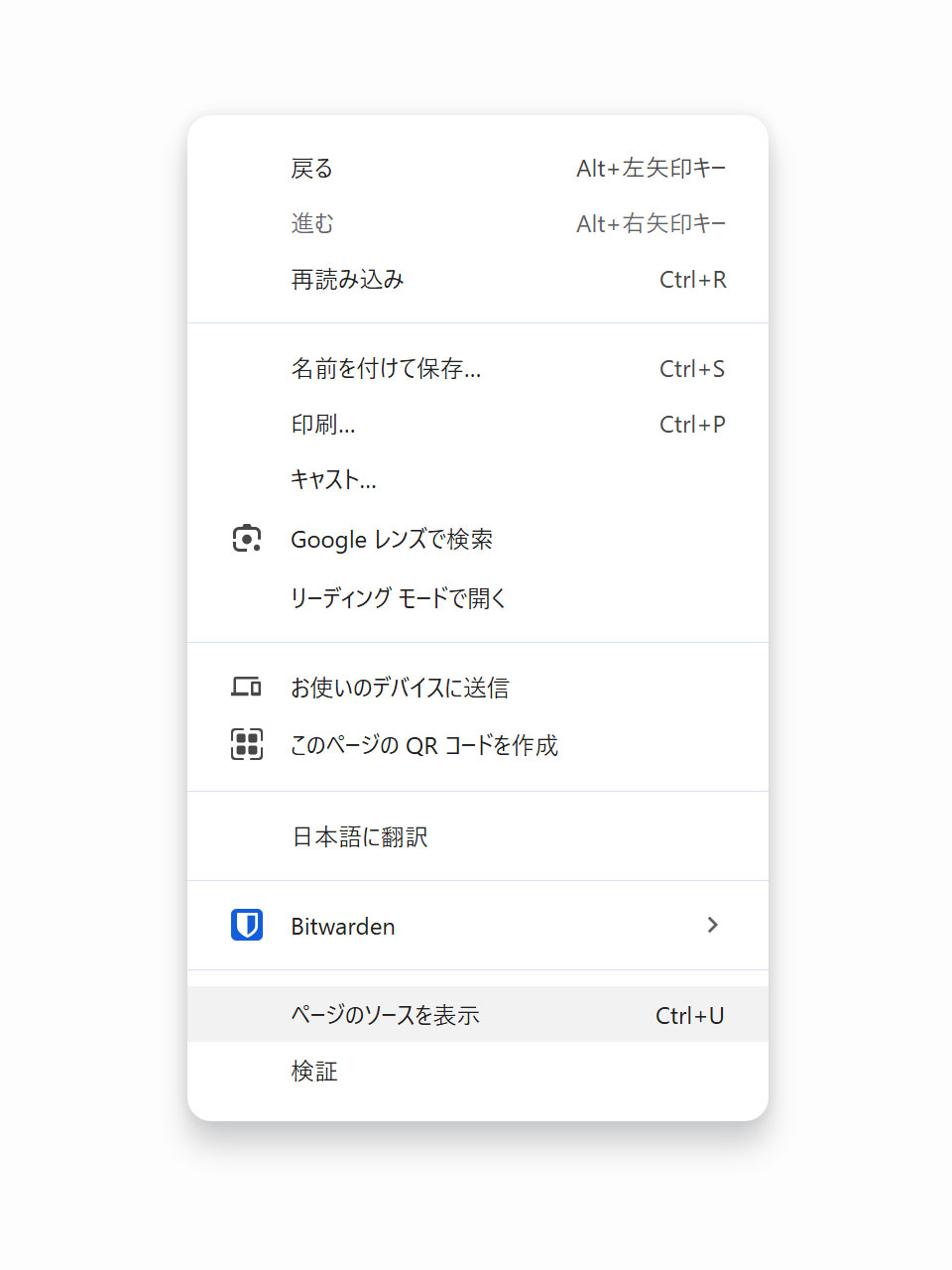Viewport: 952px width, 1270px height.
Task: Choose 再読み込み to reload the page
Action: pyautogui.click(x=478, y=280)
